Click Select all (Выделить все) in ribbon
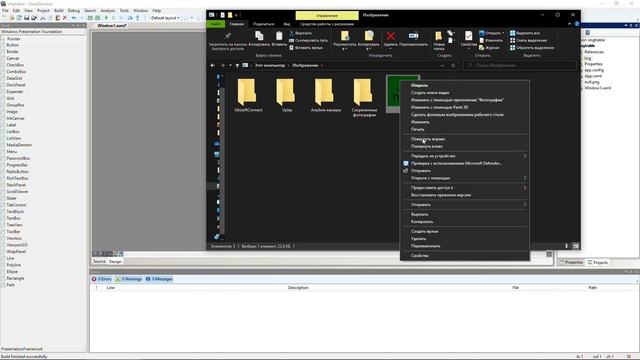Image resolution: width=640 pixels, height=360 pixels. [525, 33]
